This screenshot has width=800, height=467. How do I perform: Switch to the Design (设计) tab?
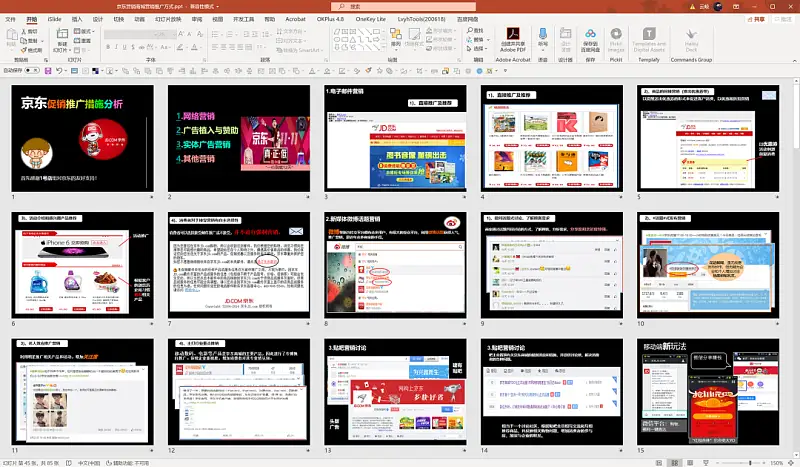98,19
